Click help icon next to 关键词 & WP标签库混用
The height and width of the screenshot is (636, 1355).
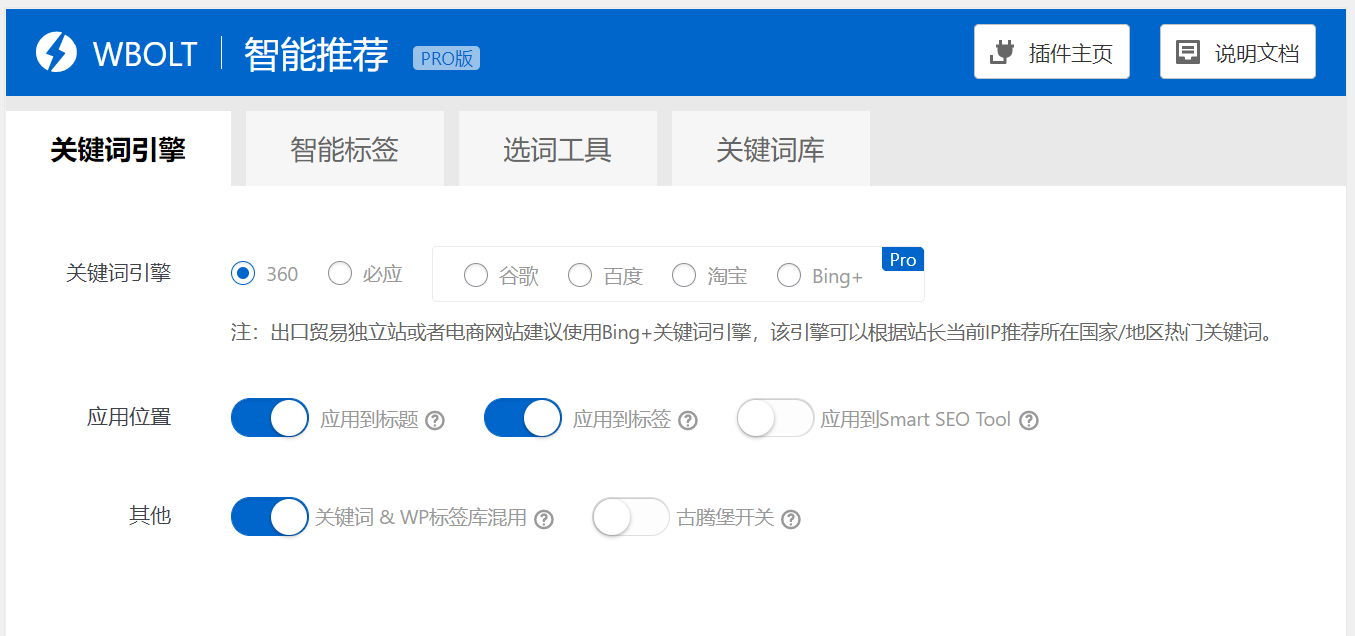pos(544,519)
